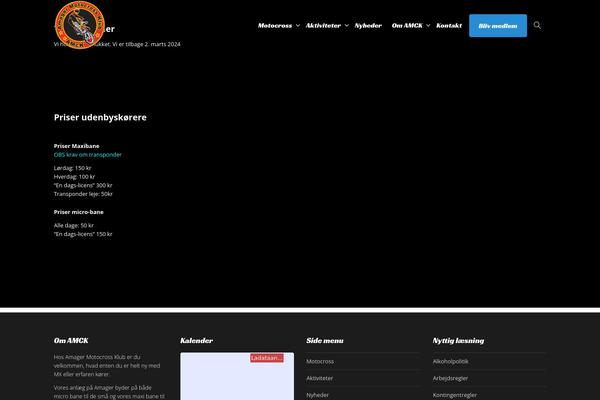Open the Aktiviteter menu item

click(323, 26)
